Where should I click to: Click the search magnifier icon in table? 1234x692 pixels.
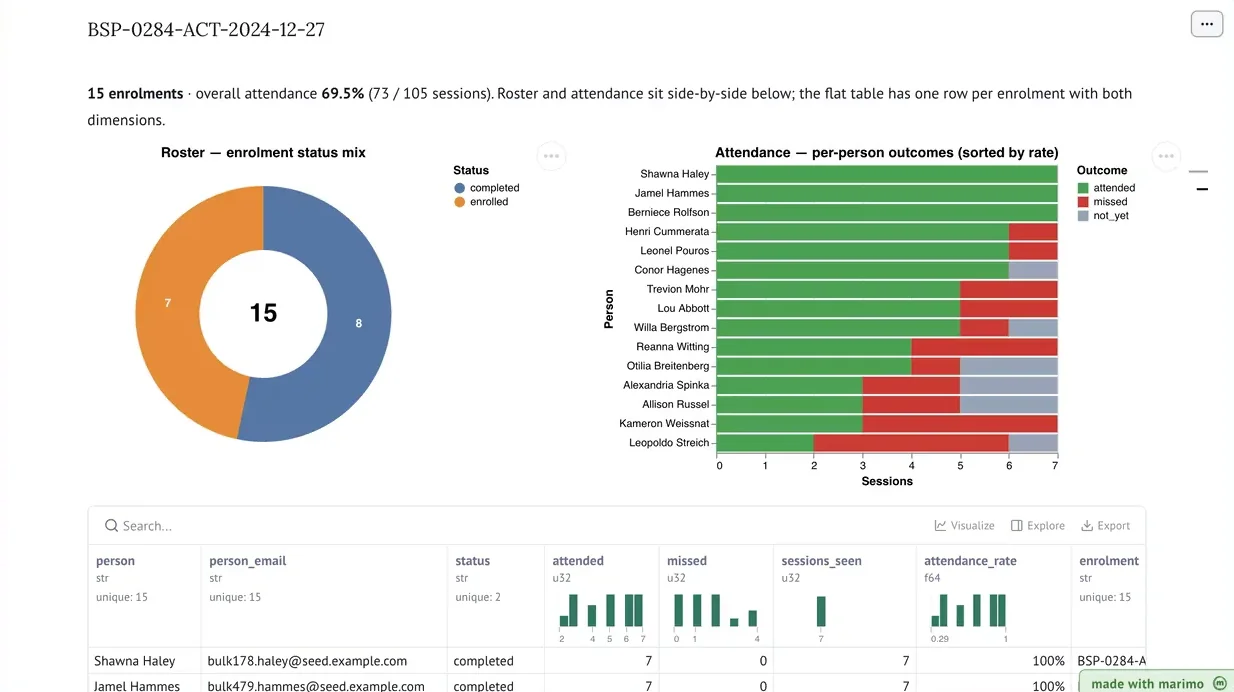point(110,526)
